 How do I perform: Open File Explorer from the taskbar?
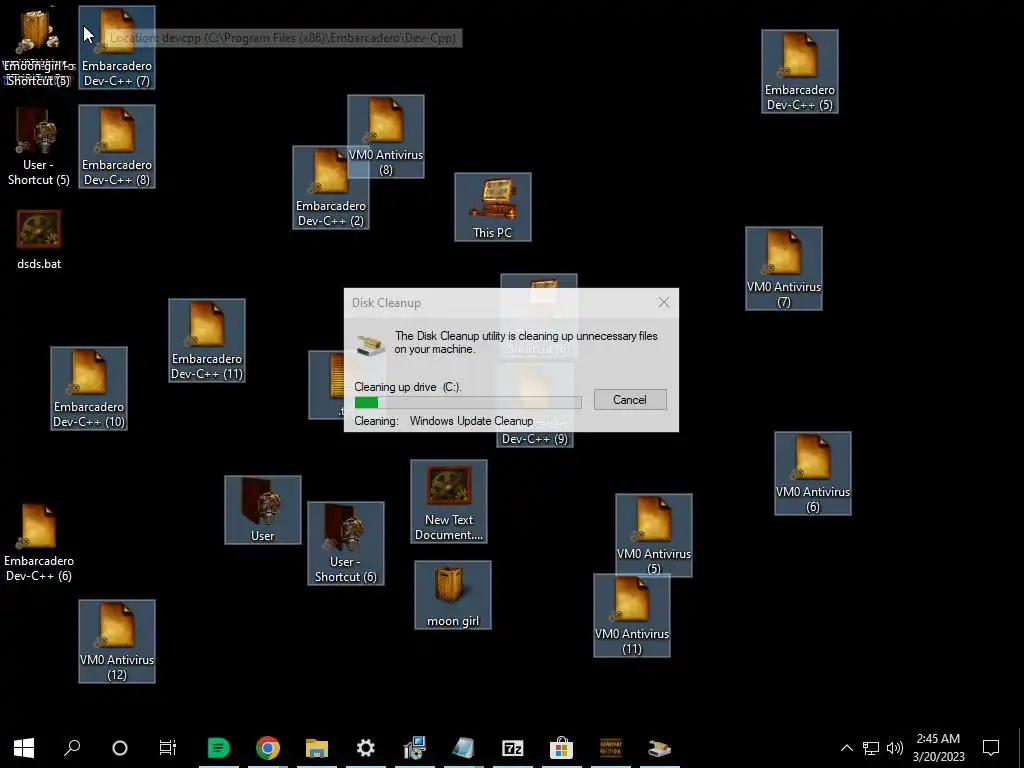pos(317,748)
